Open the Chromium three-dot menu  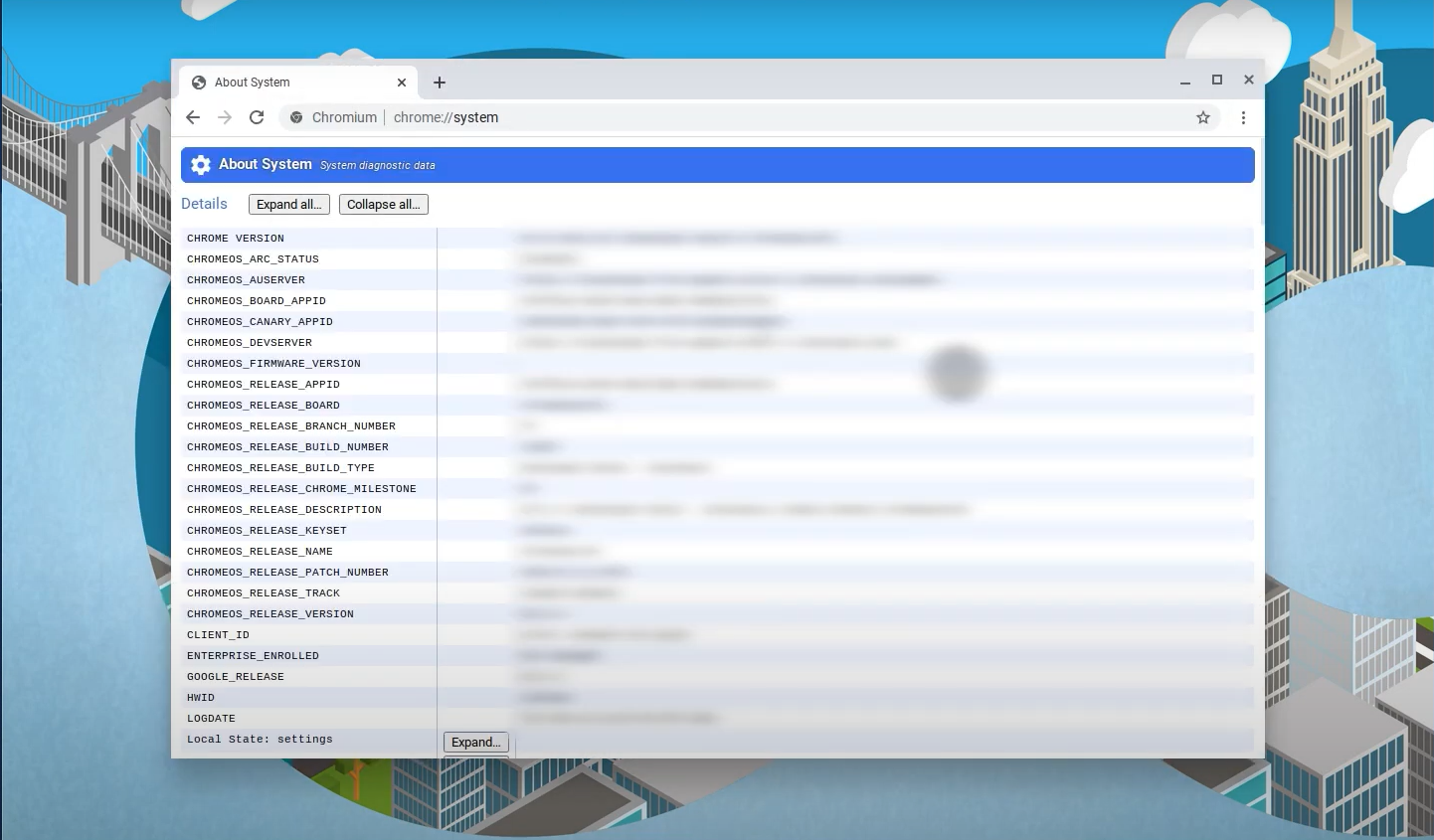coord(1243,117)
